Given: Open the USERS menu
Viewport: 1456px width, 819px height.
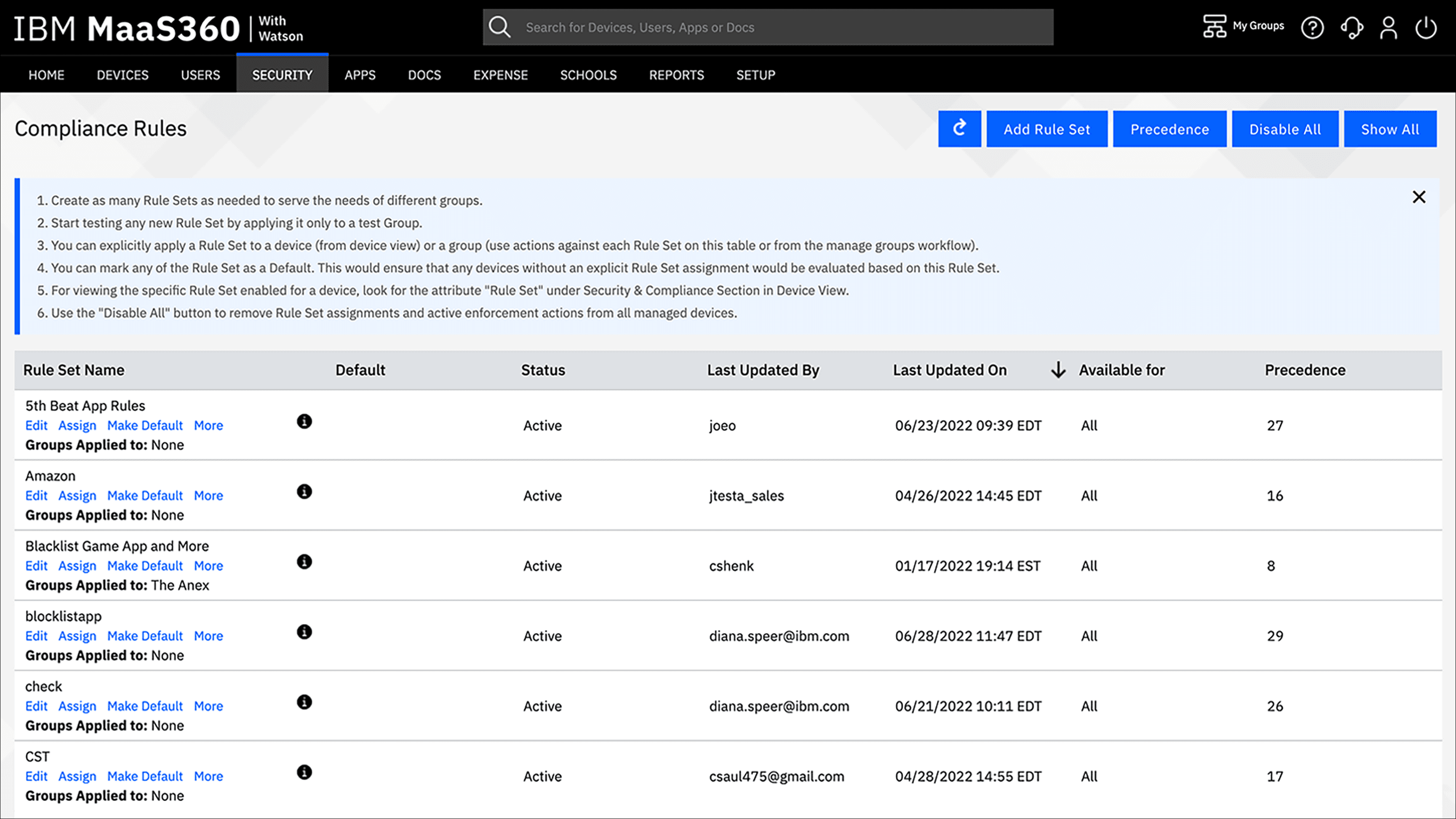Looking at the screenshot, I should click(200, 75).
